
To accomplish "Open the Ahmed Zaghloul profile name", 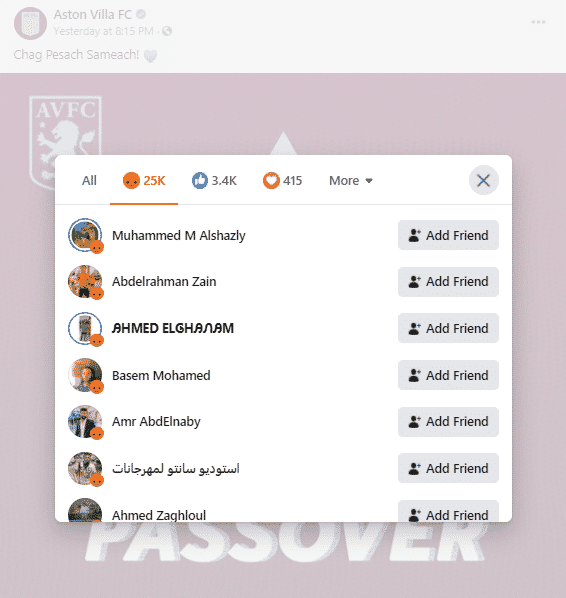I will coord(159,515).
